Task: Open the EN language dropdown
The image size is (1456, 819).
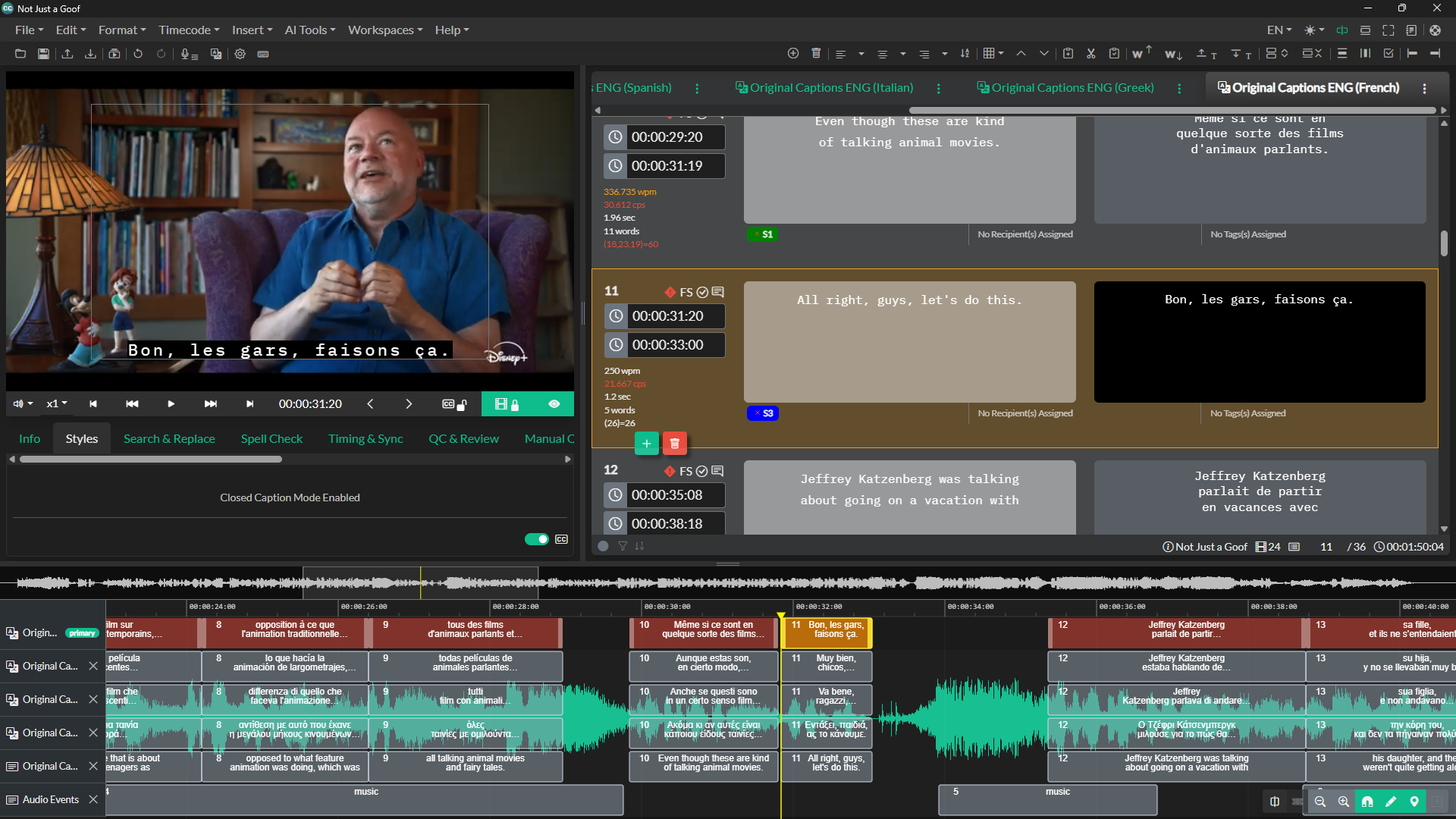Action: click(1279, 30)
